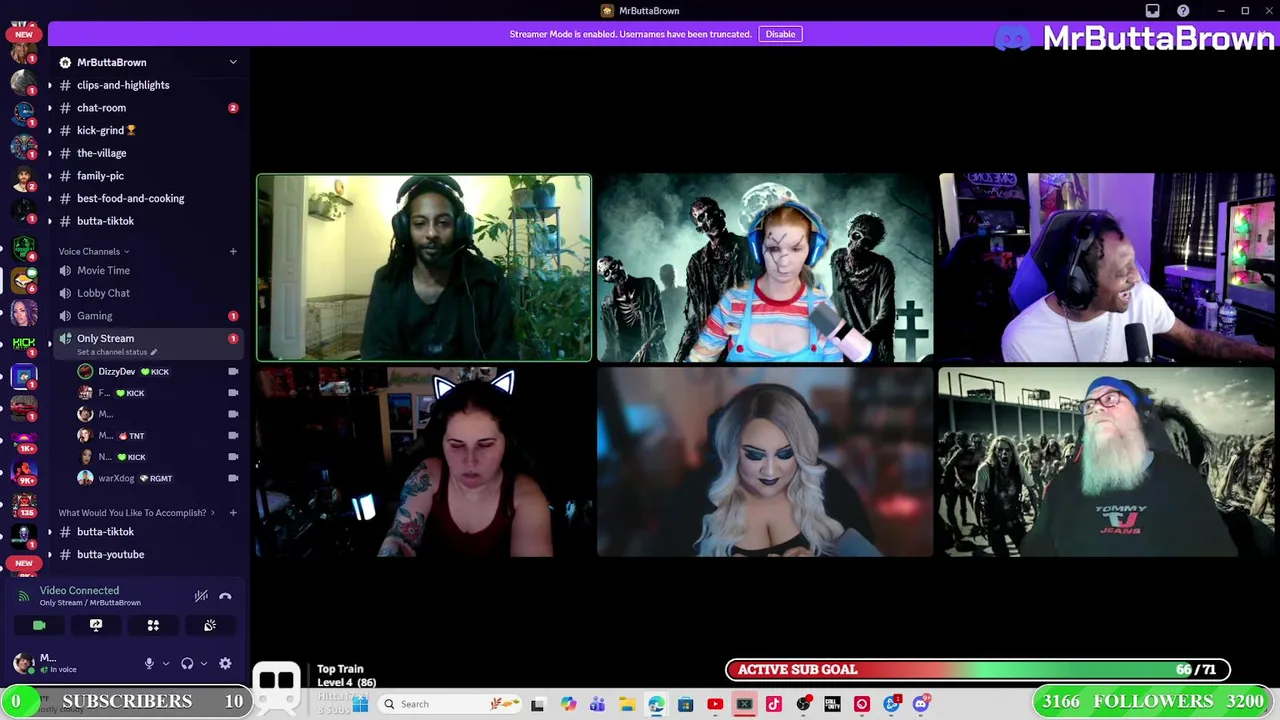Open File Explorer from taskbar
The image size is (1280, 720).
pyautogui.click(x=627, y=704)
